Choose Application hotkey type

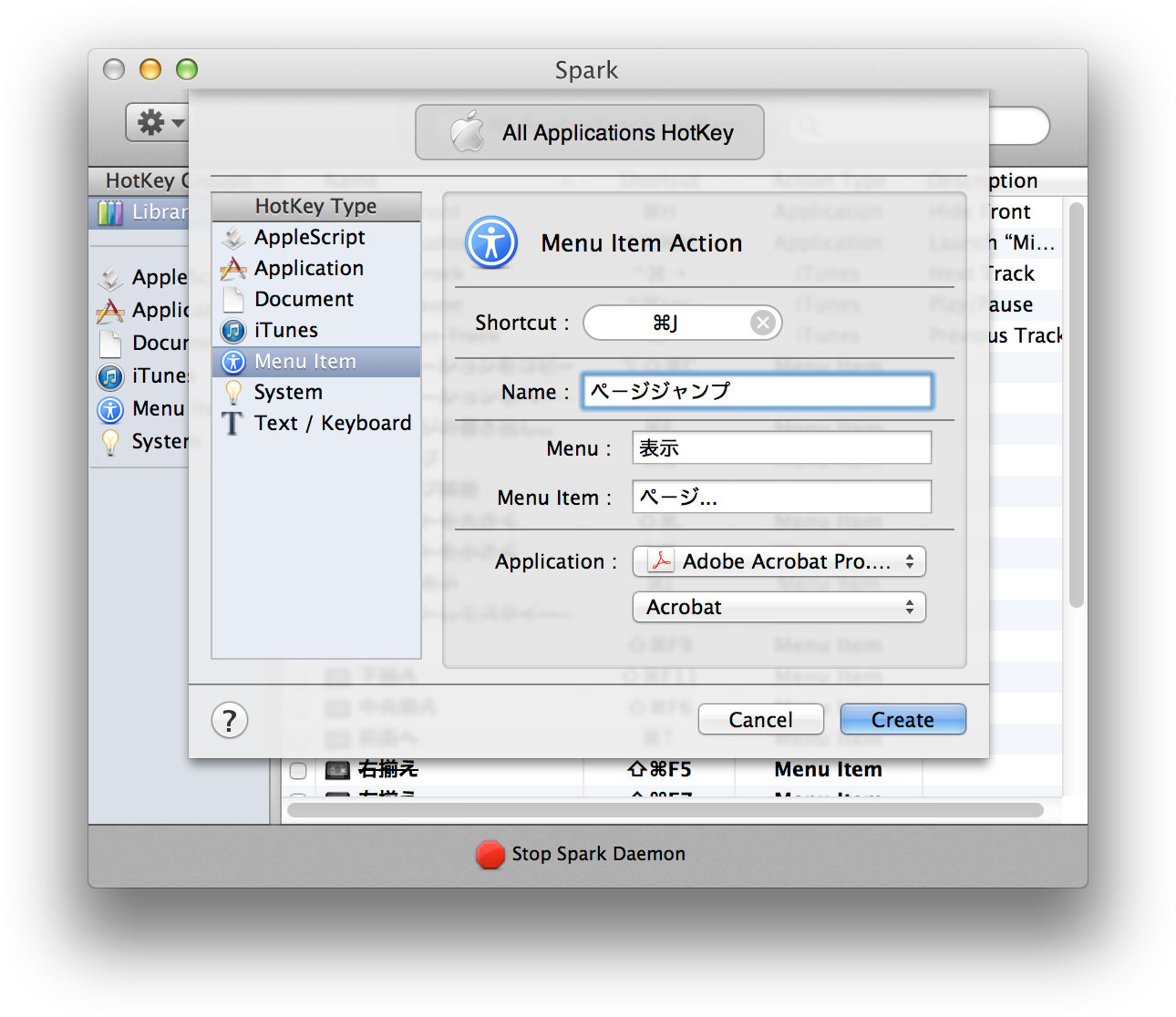(x=315, y=269)
